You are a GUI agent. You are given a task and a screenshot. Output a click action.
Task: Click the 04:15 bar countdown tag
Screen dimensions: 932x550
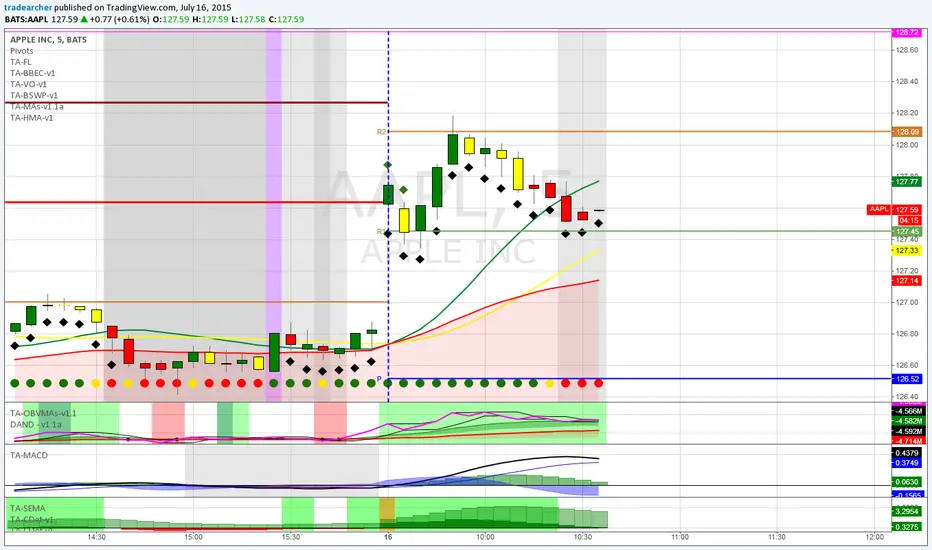click(x=907, y=221)
